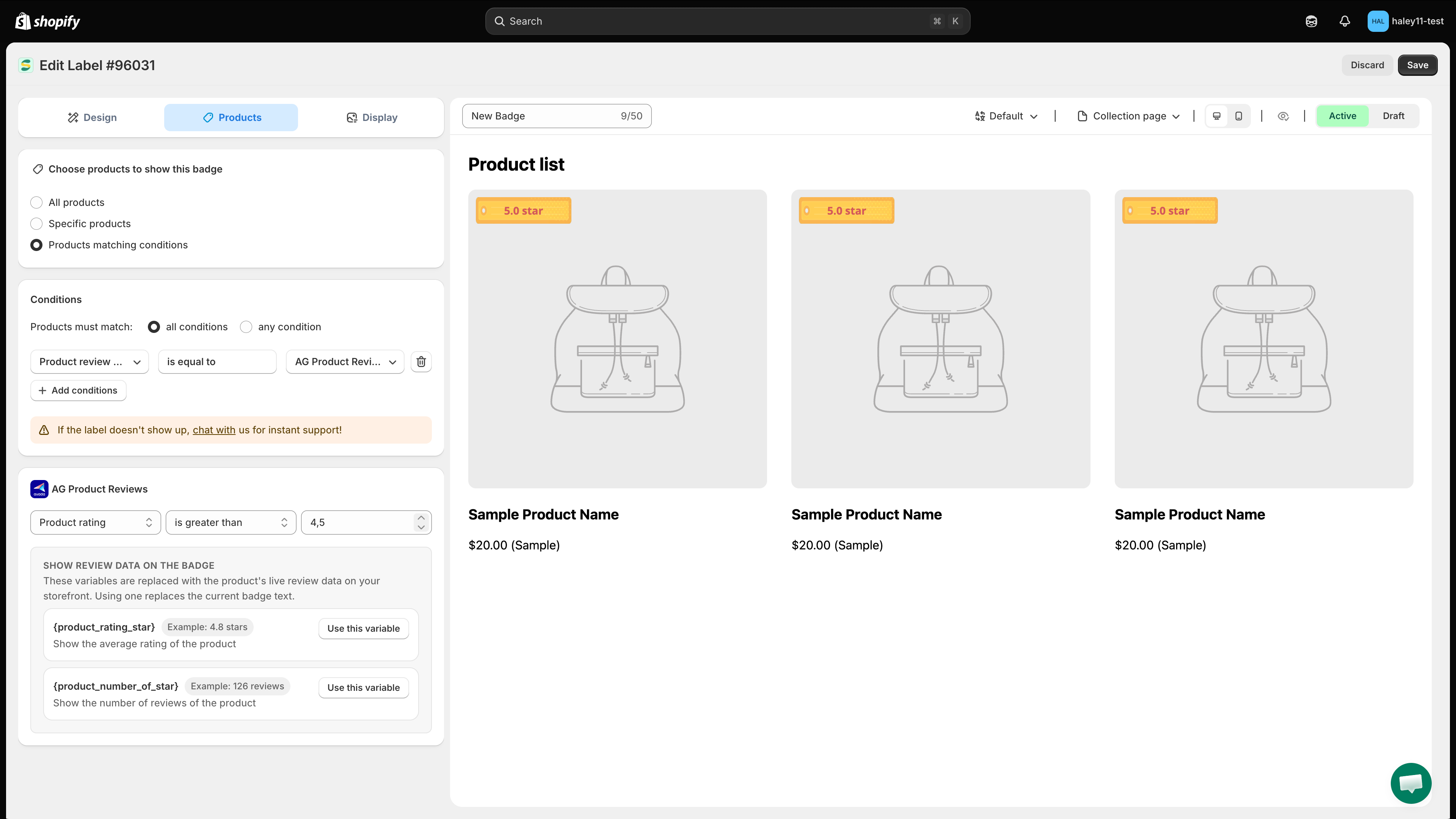Select desktop preview device icon

(x=1217, y=116)
